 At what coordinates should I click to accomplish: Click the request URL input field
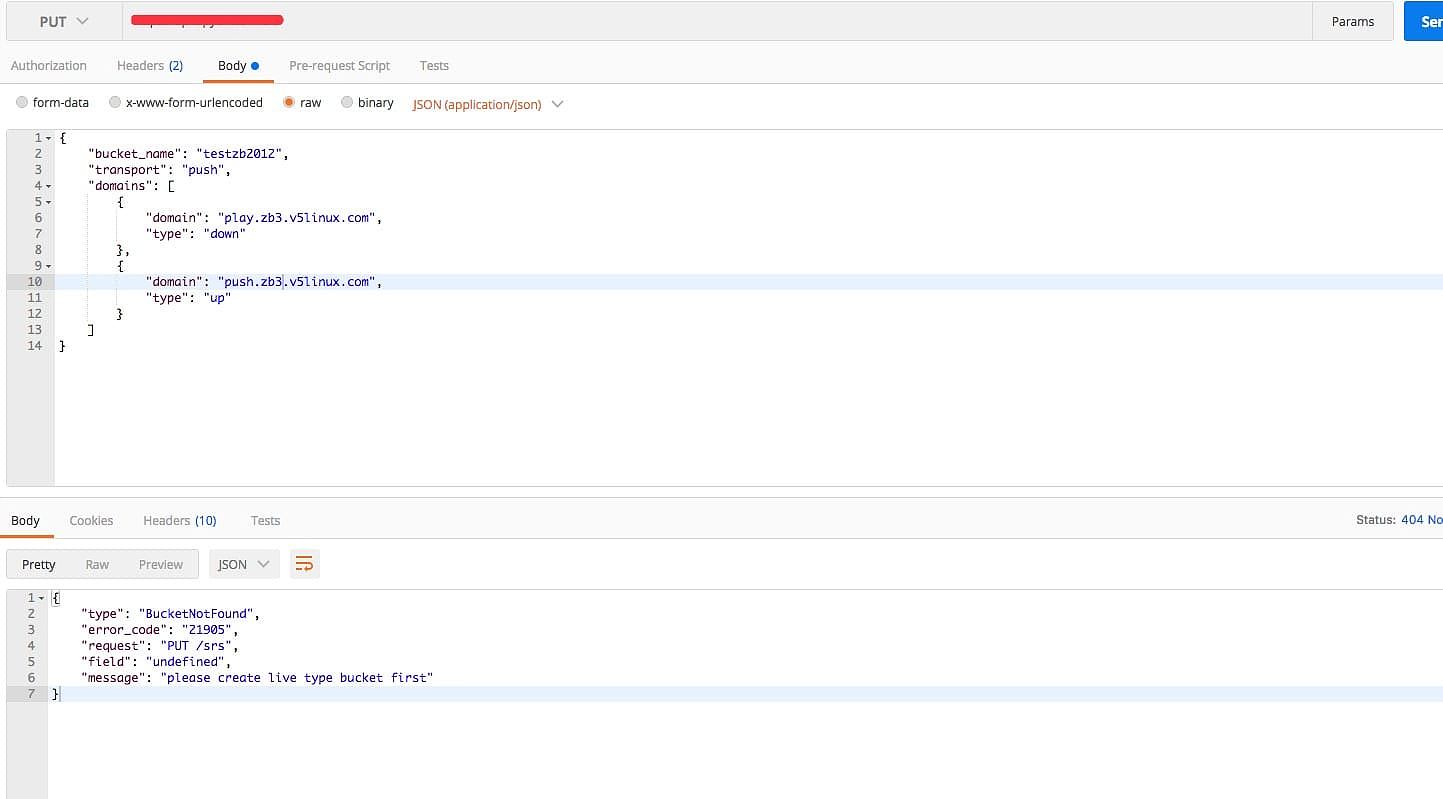[700, 21]
